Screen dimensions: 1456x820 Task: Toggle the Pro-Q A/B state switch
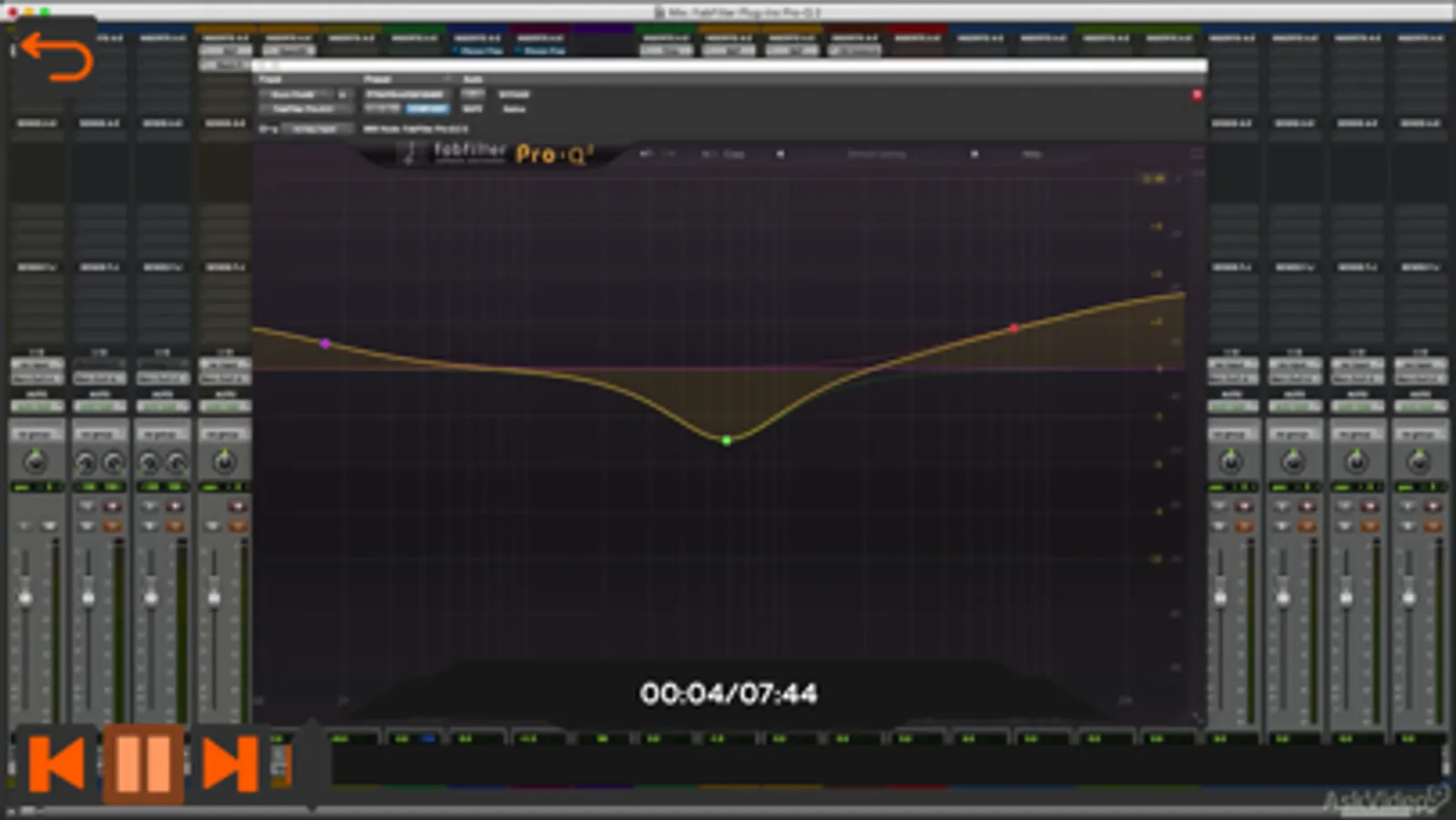(708, 154)
